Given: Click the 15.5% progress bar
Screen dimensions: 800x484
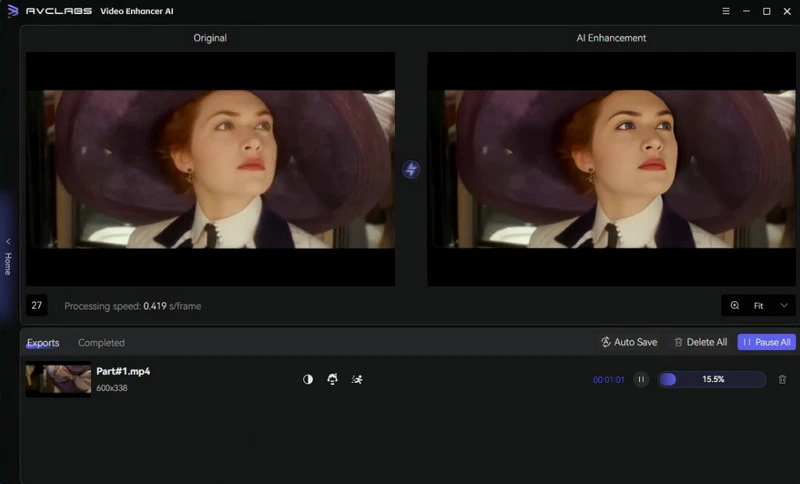Looking at the screenshot, I should pyautogui.click(x=712, y=379).
